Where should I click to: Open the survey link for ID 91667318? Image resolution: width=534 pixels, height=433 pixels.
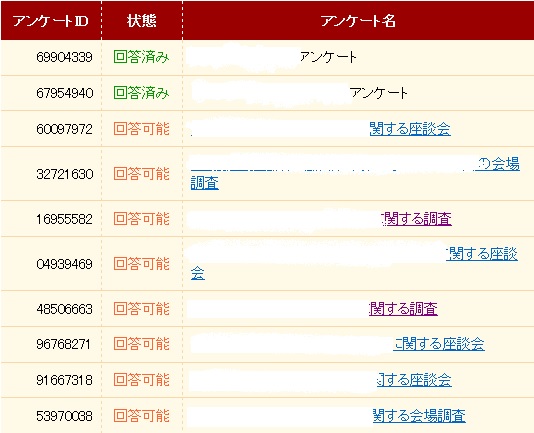[414, 380]
